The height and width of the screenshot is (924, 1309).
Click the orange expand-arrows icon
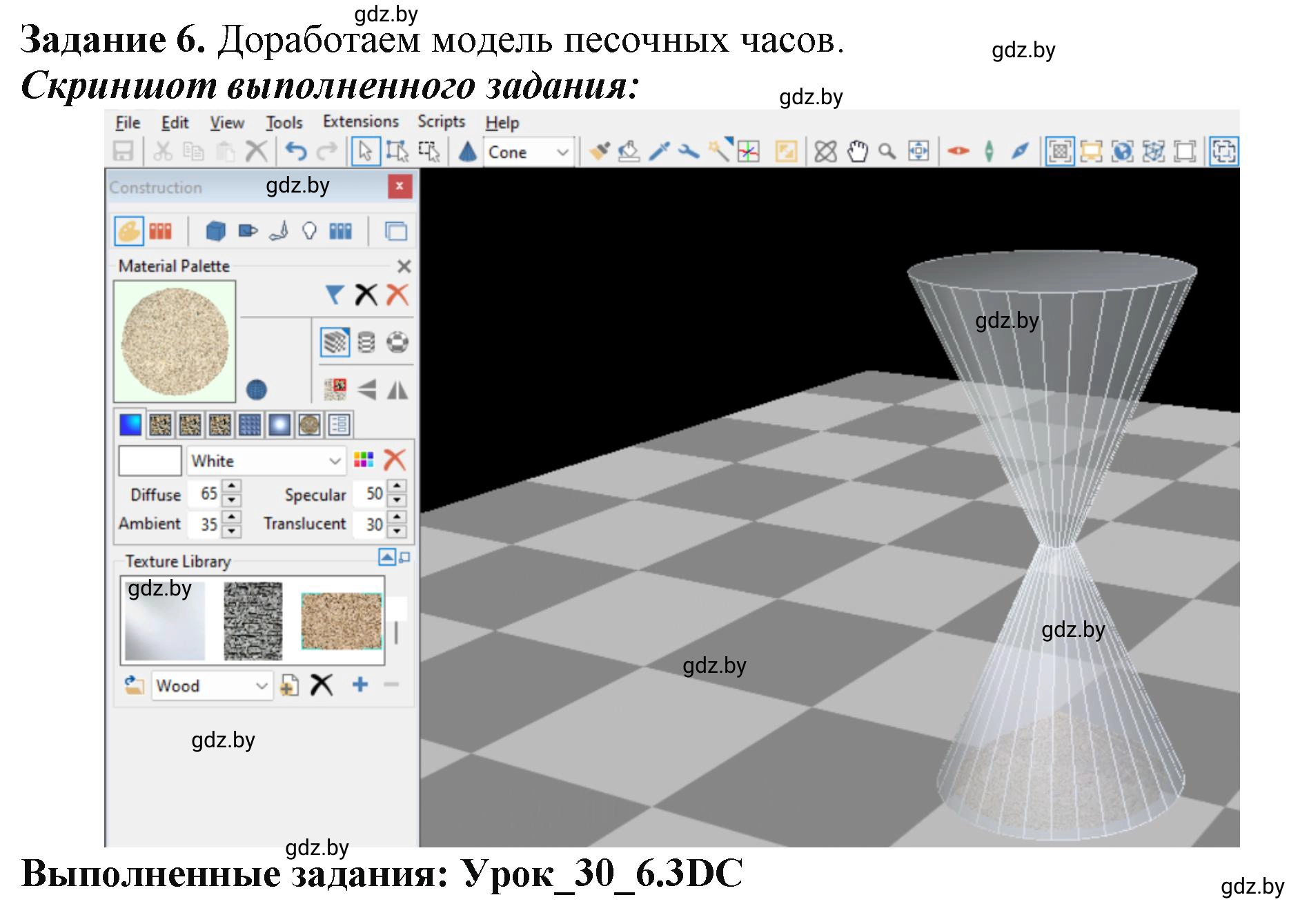click(786, 151)
